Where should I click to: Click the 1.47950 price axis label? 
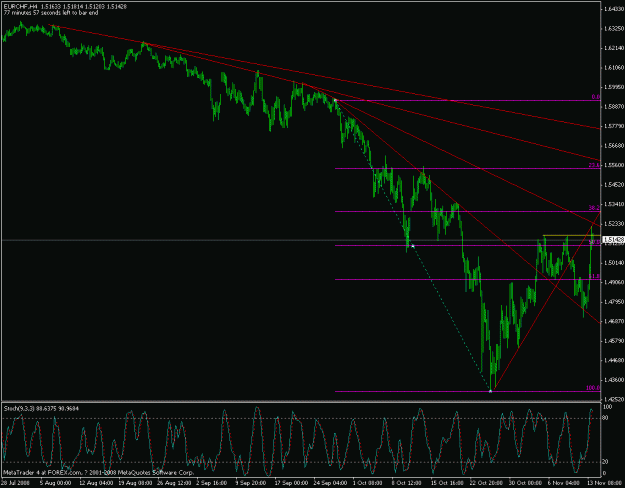tap(614, 302)
